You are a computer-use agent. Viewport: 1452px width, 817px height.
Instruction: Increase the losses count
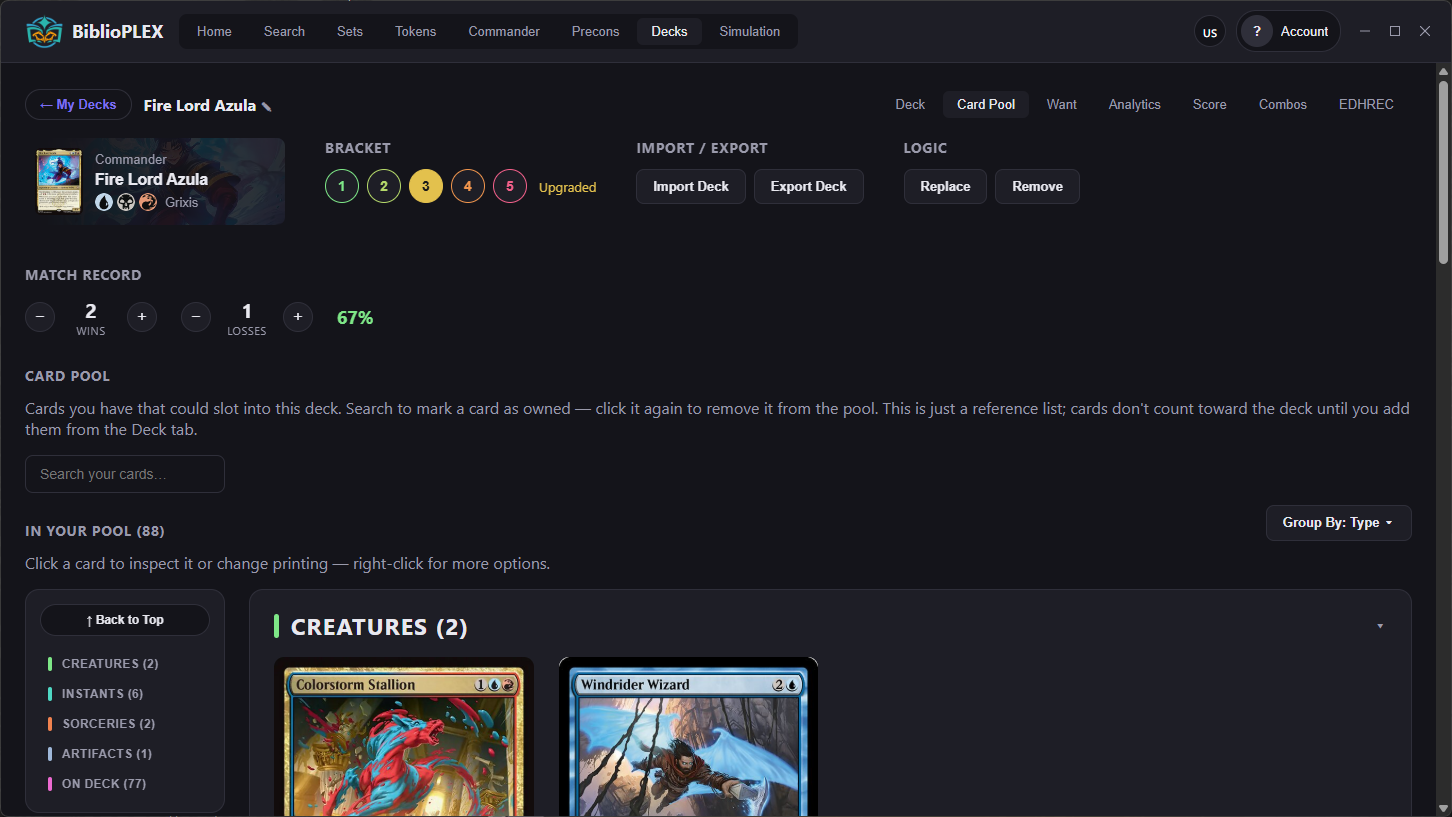click(298, 317)
